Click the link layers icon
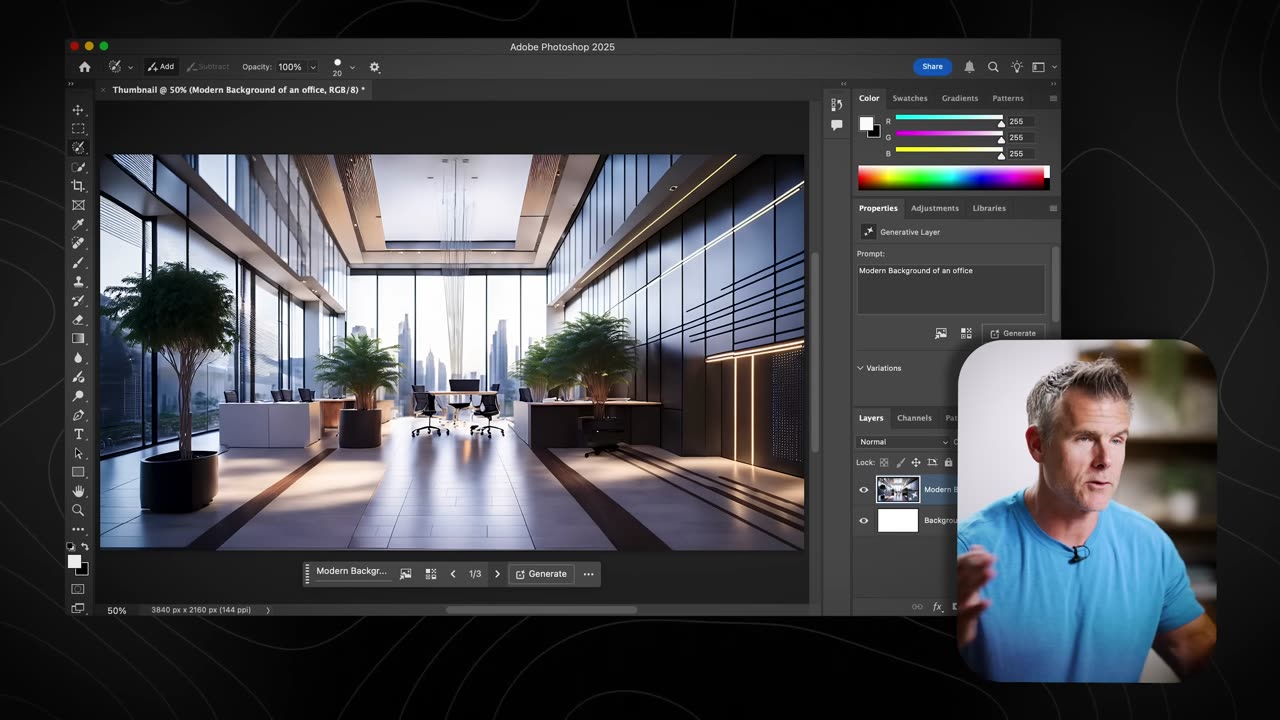1280x720 pixels. click(917, 606)
